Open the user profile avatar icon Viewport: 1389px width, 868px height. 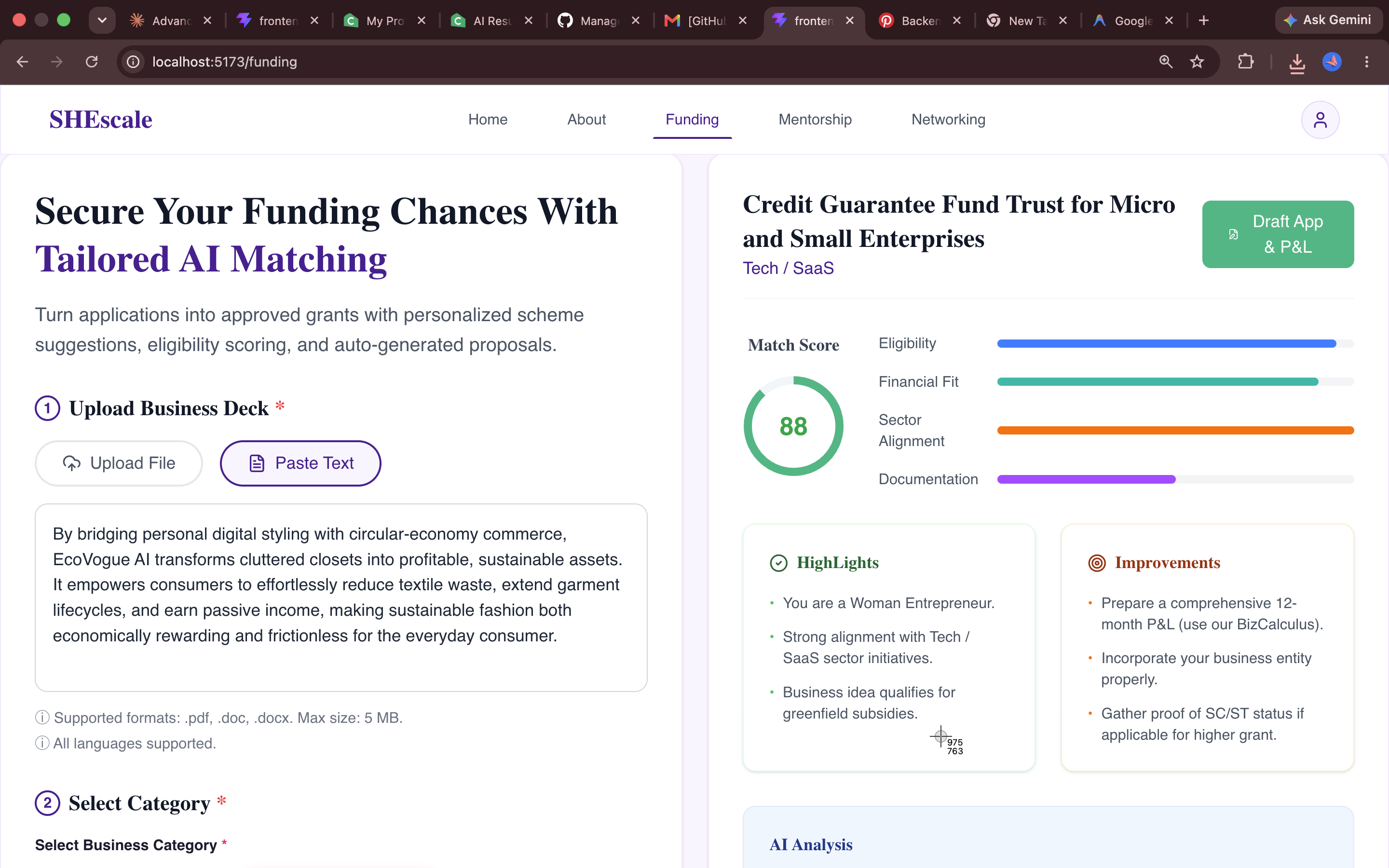pos(1320,120)
